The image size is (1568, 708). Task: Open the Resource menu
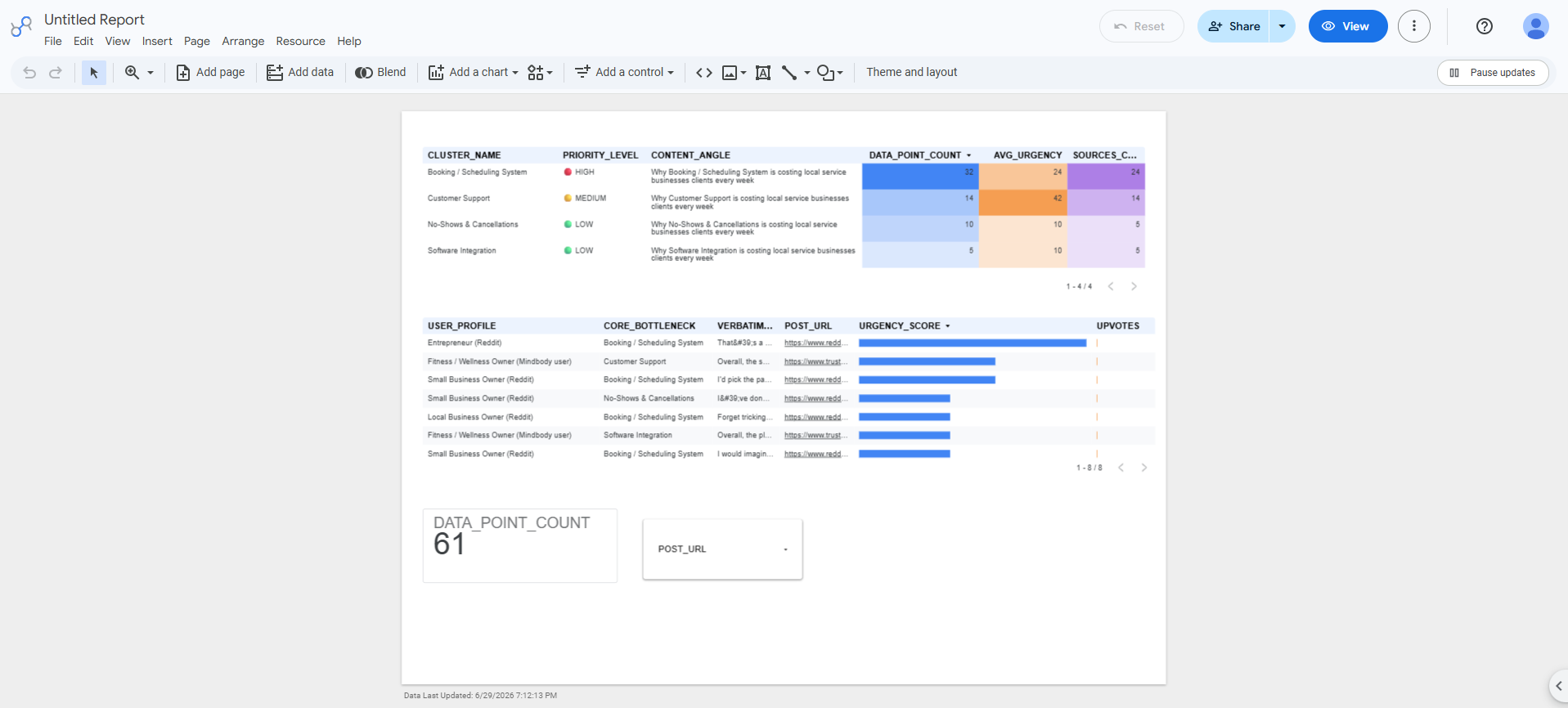click(x=300, y=41)
